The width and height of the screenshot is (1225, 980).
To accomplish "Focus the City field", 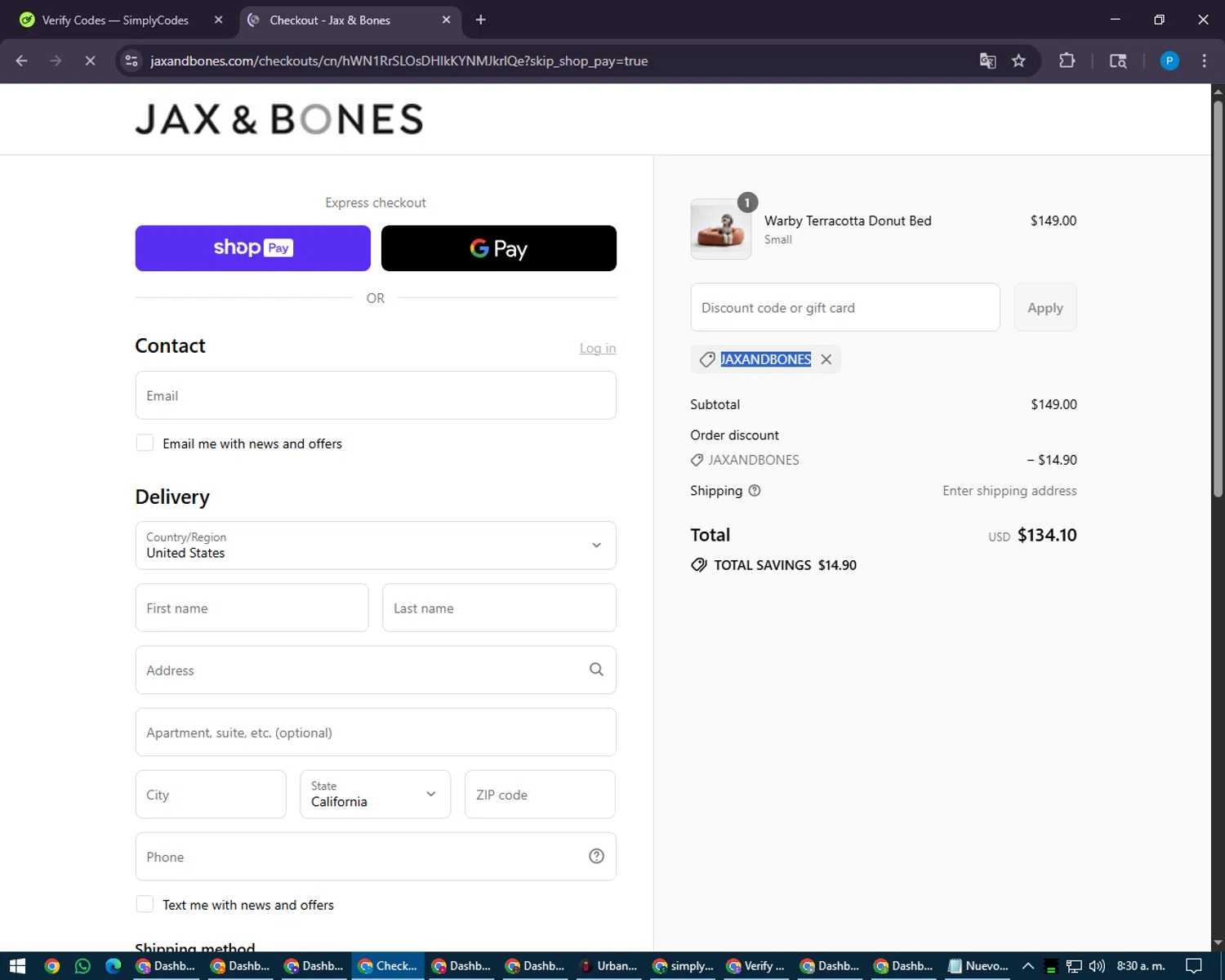I will 211,795.
